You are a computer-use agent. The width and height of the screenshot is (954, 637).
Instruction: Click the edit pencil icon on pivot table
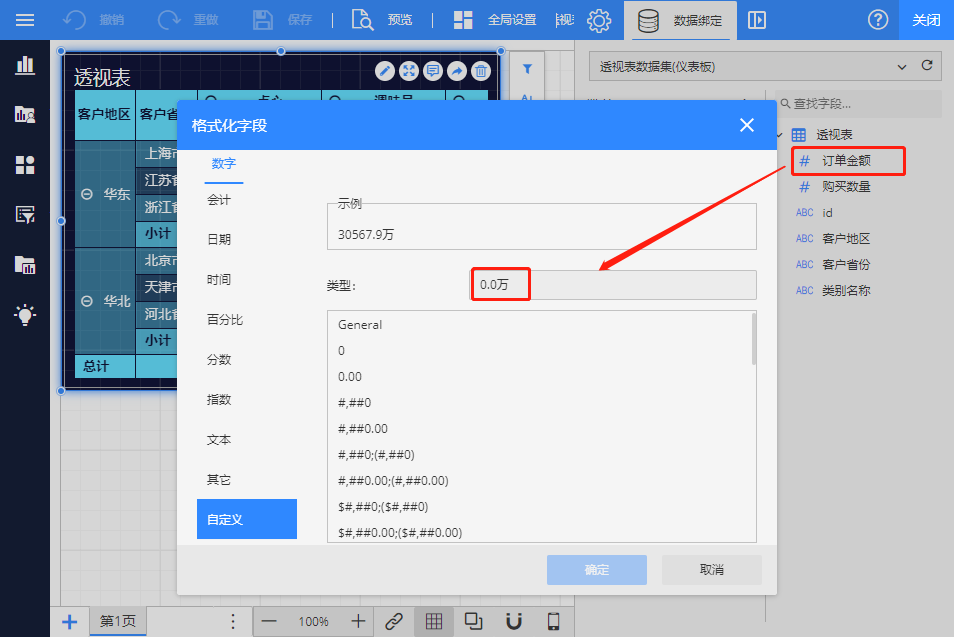coord(385,70)
